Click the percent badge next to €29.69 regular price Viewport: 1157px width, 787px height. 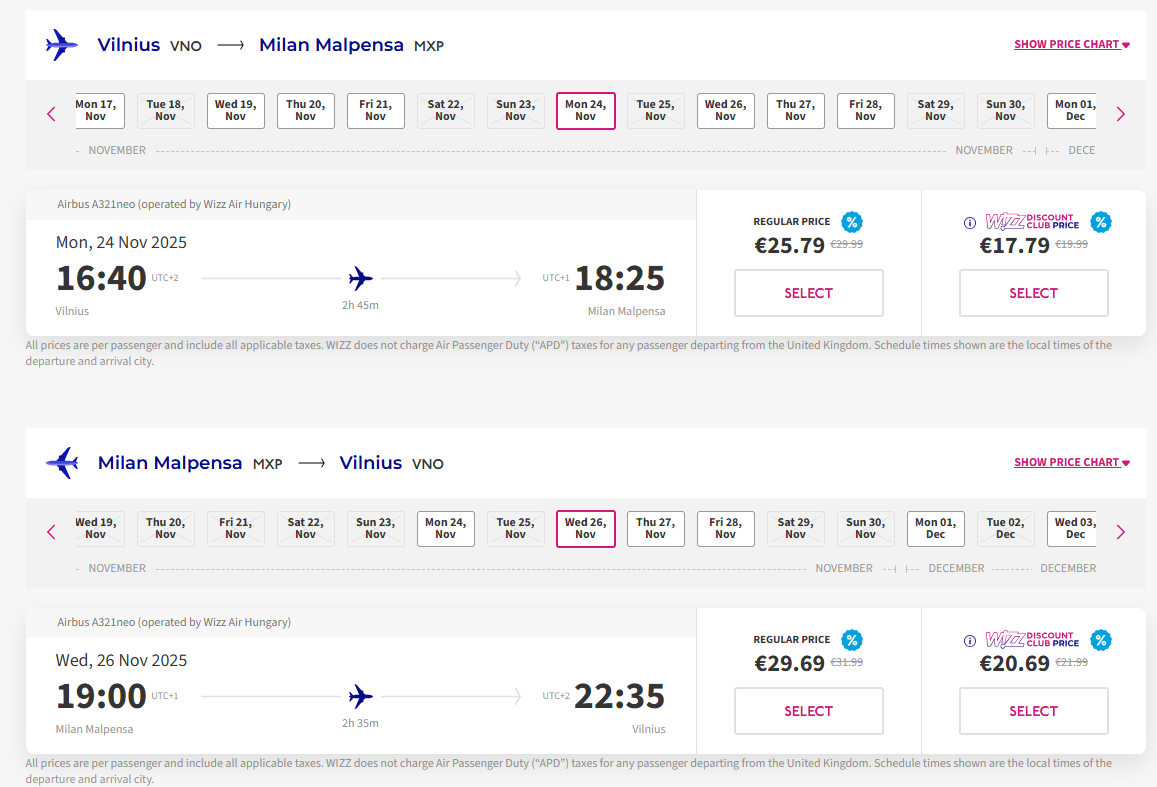click(851, 640)
